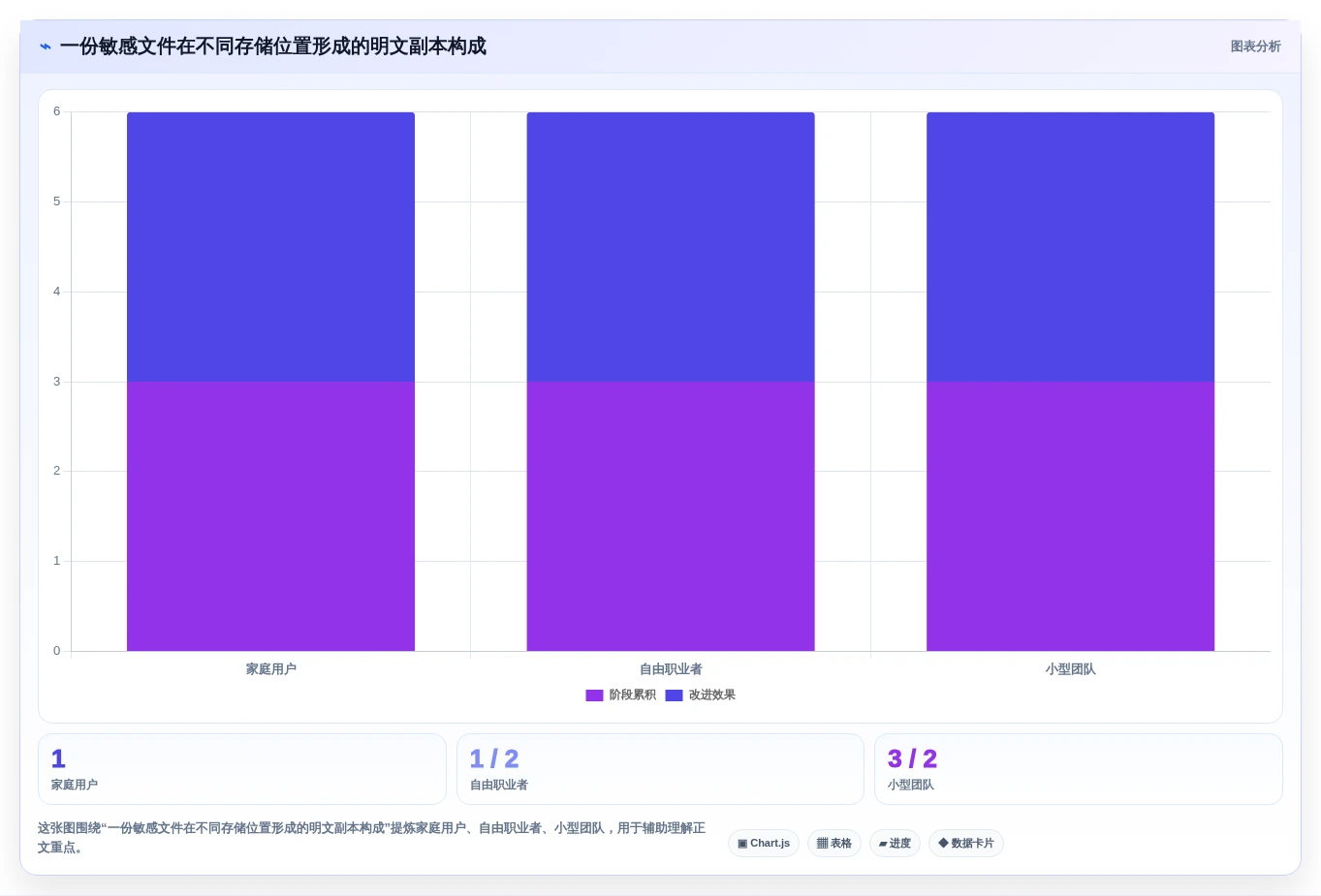Click the purple 阶段累积 bar segment for 家庭用户
The width and height of the screenshot is (1321, 896).
(270, 516)
